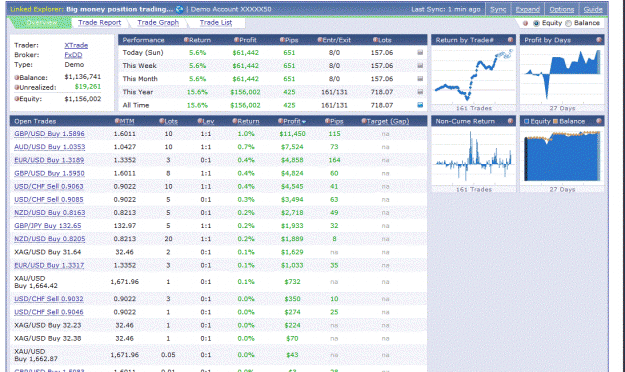Click the info dot in Non-Cume Return panel
The width and height of the screenshot is (625, 372).
(510, 121)
